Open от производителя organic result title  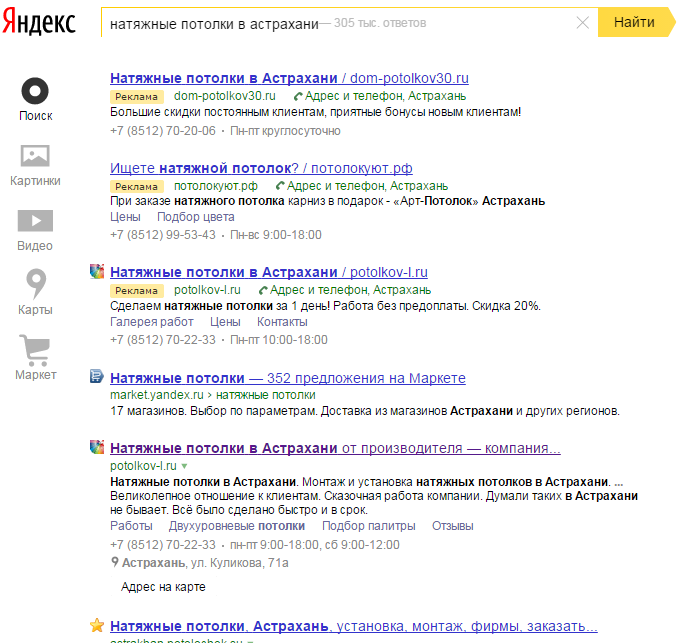[x=335, y=448]
